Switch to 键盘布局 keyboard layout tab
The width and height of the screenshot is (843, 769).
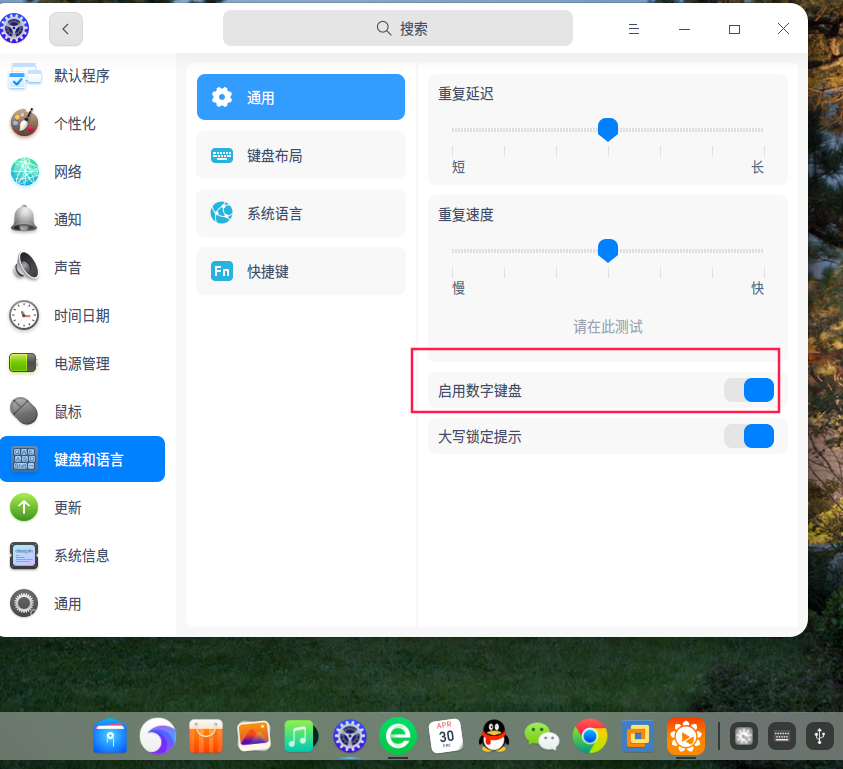[301, 155]
